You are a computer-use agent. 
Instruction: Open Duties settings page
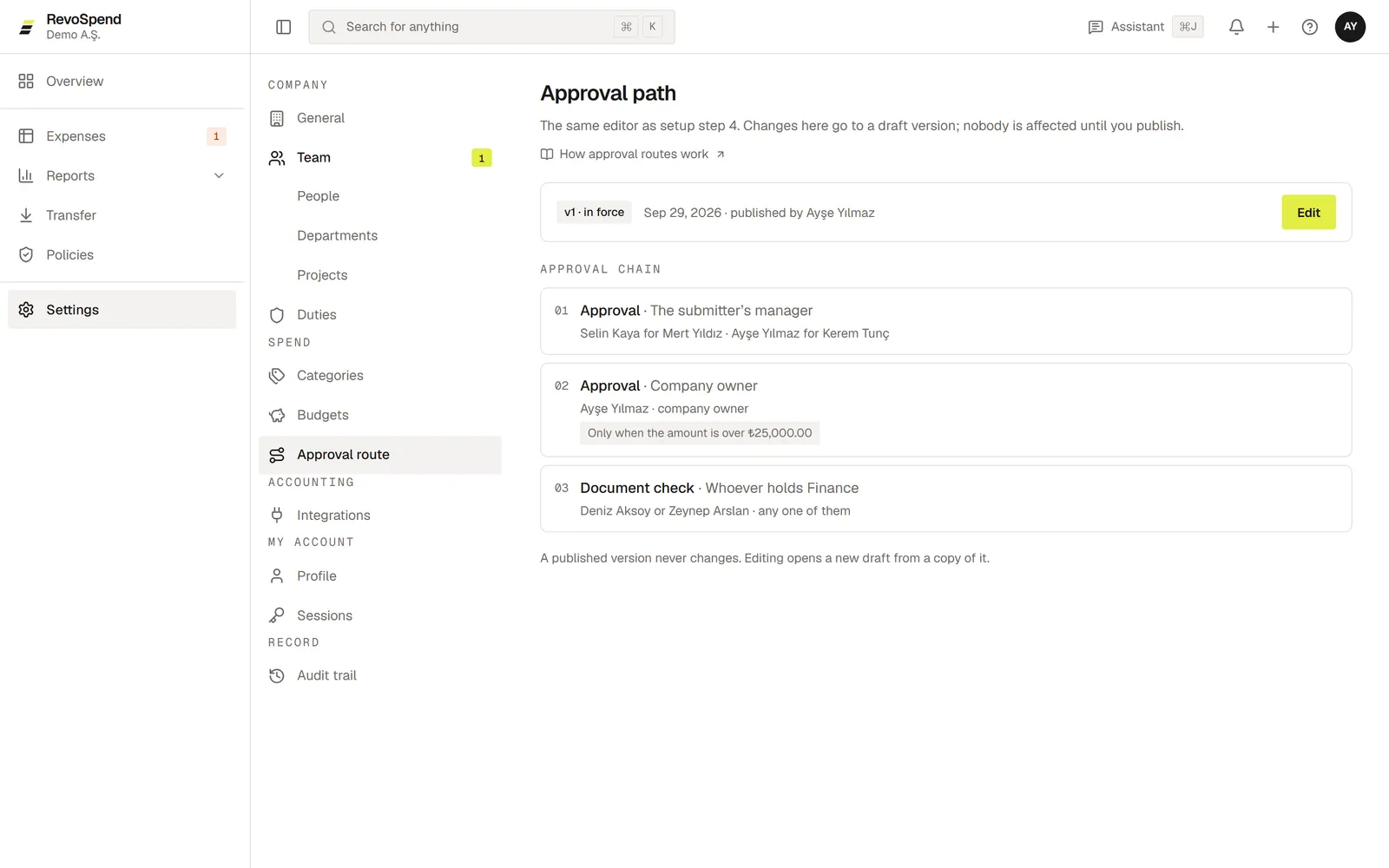380,314
